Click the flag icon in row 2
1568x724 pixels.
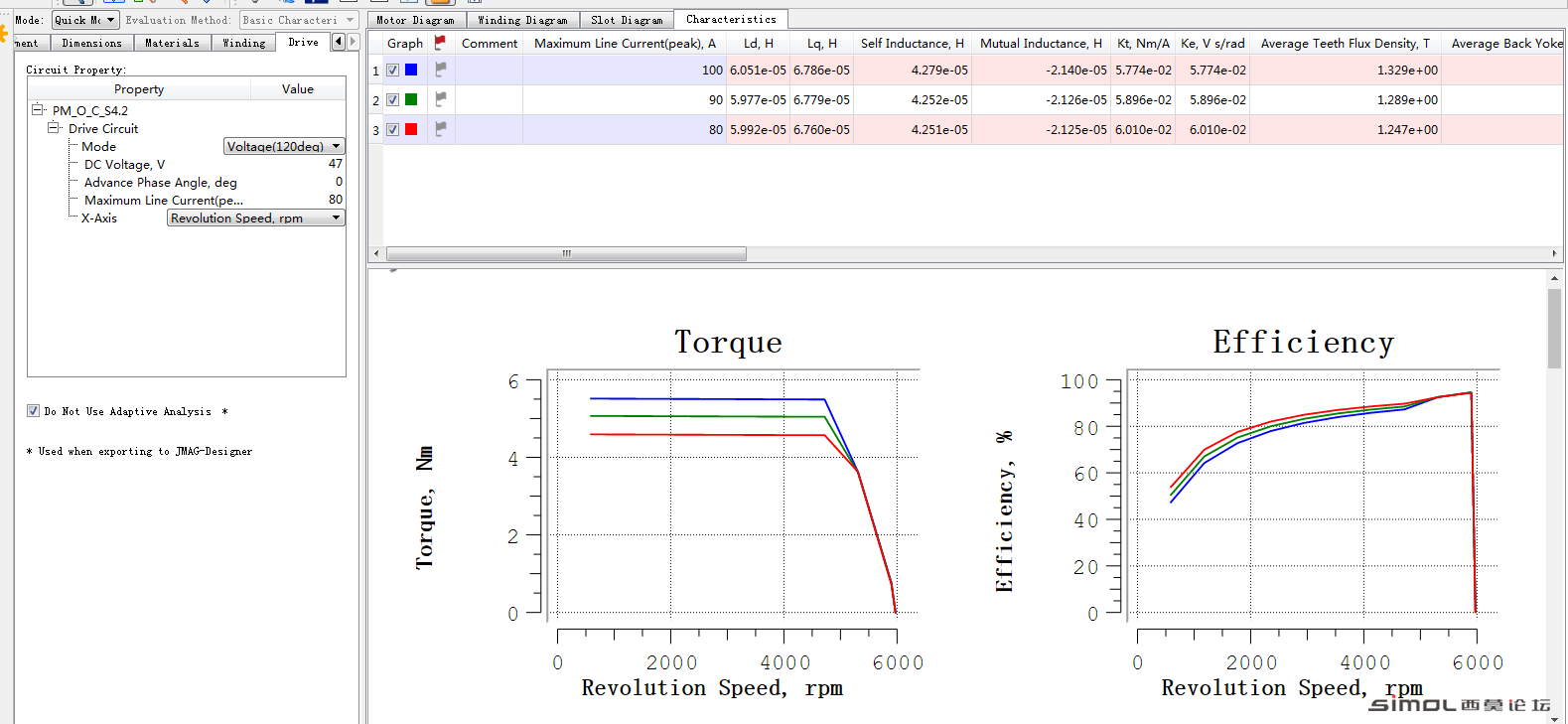tap(441, 99)
